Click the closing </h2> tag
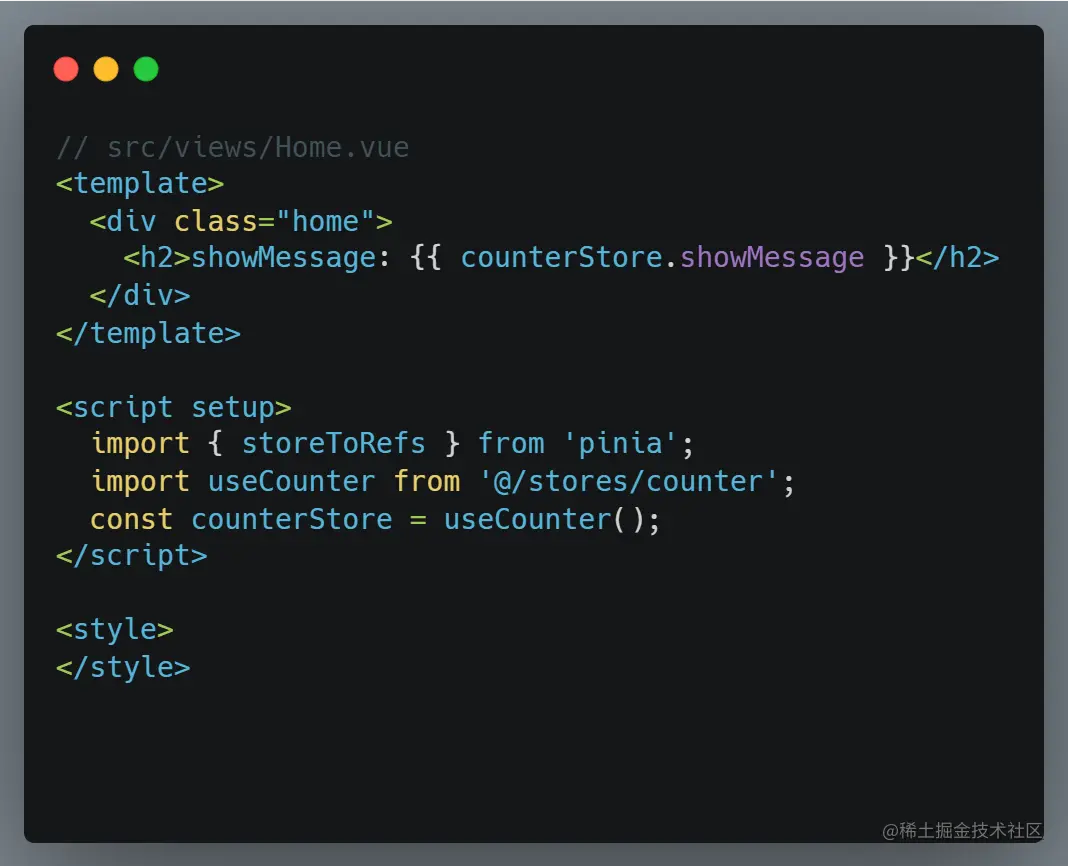Screen dimensions: 1068x866 [x=958, y=258]
